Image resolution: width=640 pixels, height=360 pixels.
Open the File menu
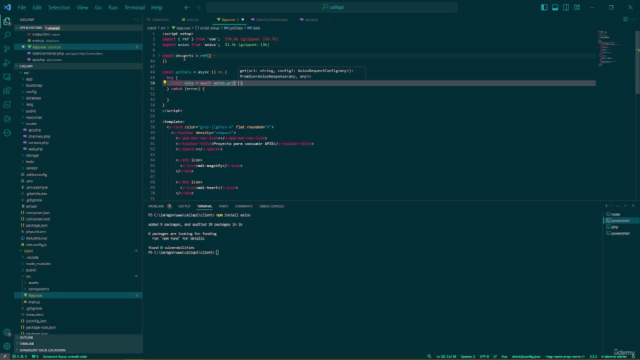(22, 7)
